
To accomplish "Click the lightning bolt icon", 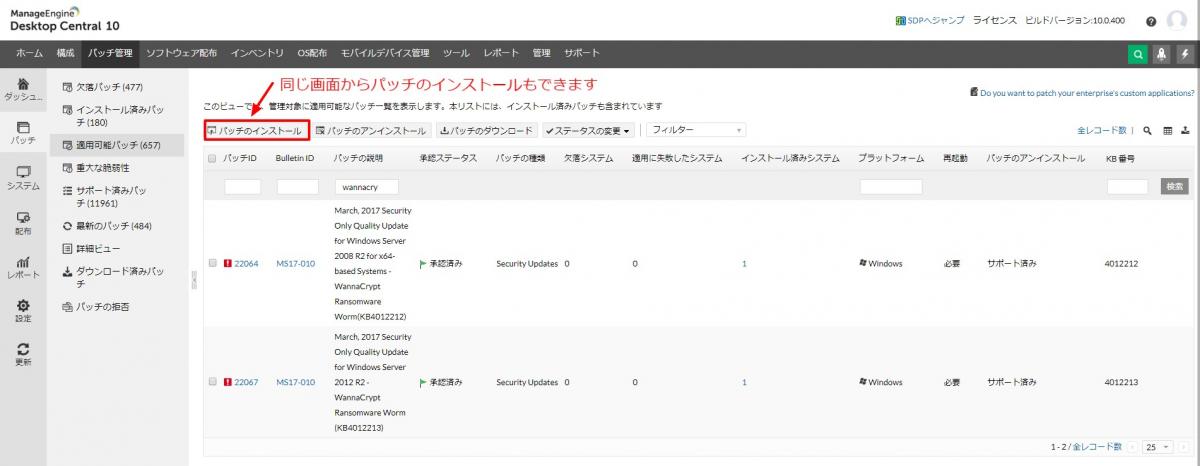I will [x=1184, y=55].
